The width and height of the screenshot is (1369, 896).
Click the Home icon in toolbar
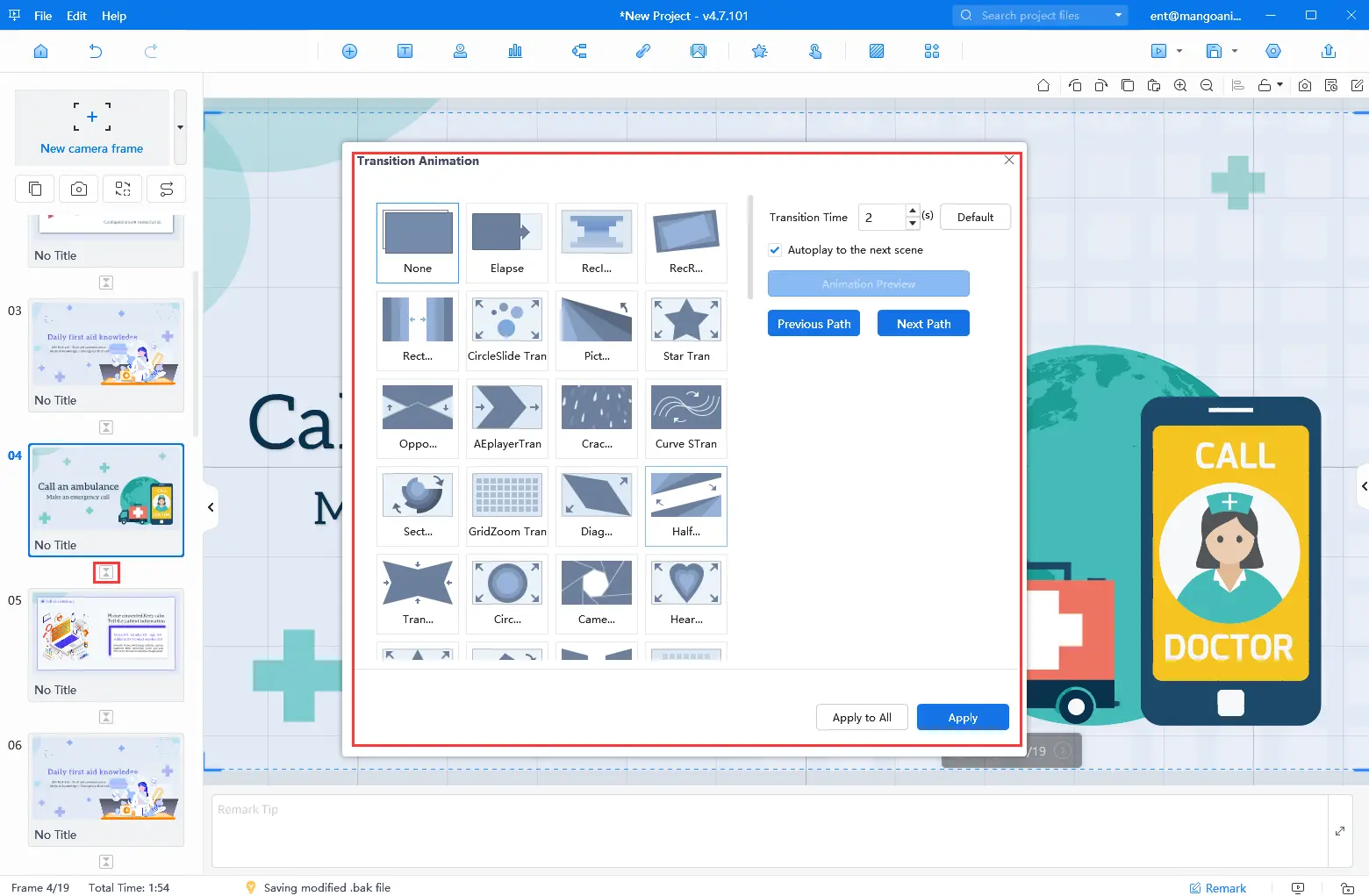(40, 51)
